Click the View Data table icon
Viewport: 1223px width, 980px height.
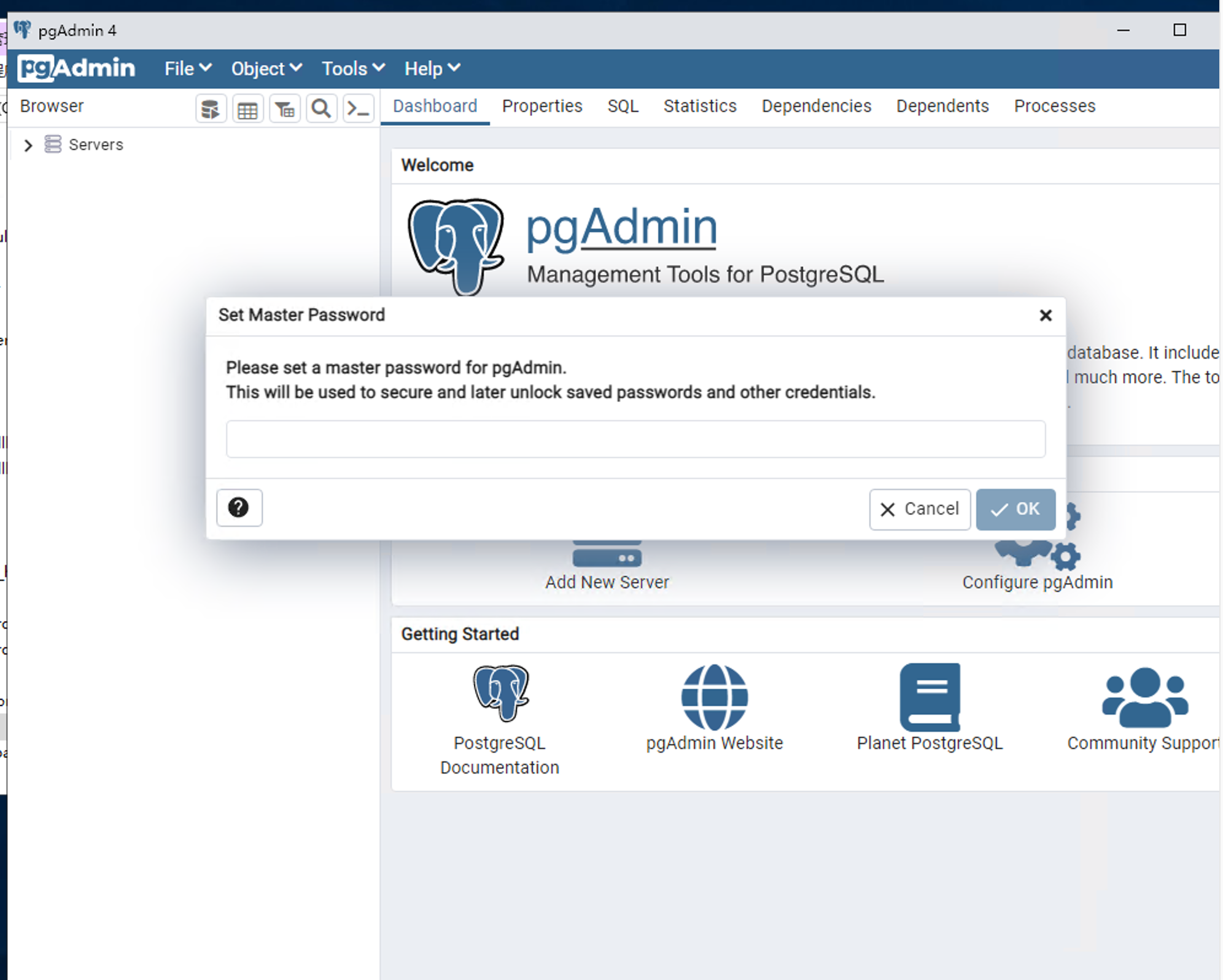[x=247, y=109]
